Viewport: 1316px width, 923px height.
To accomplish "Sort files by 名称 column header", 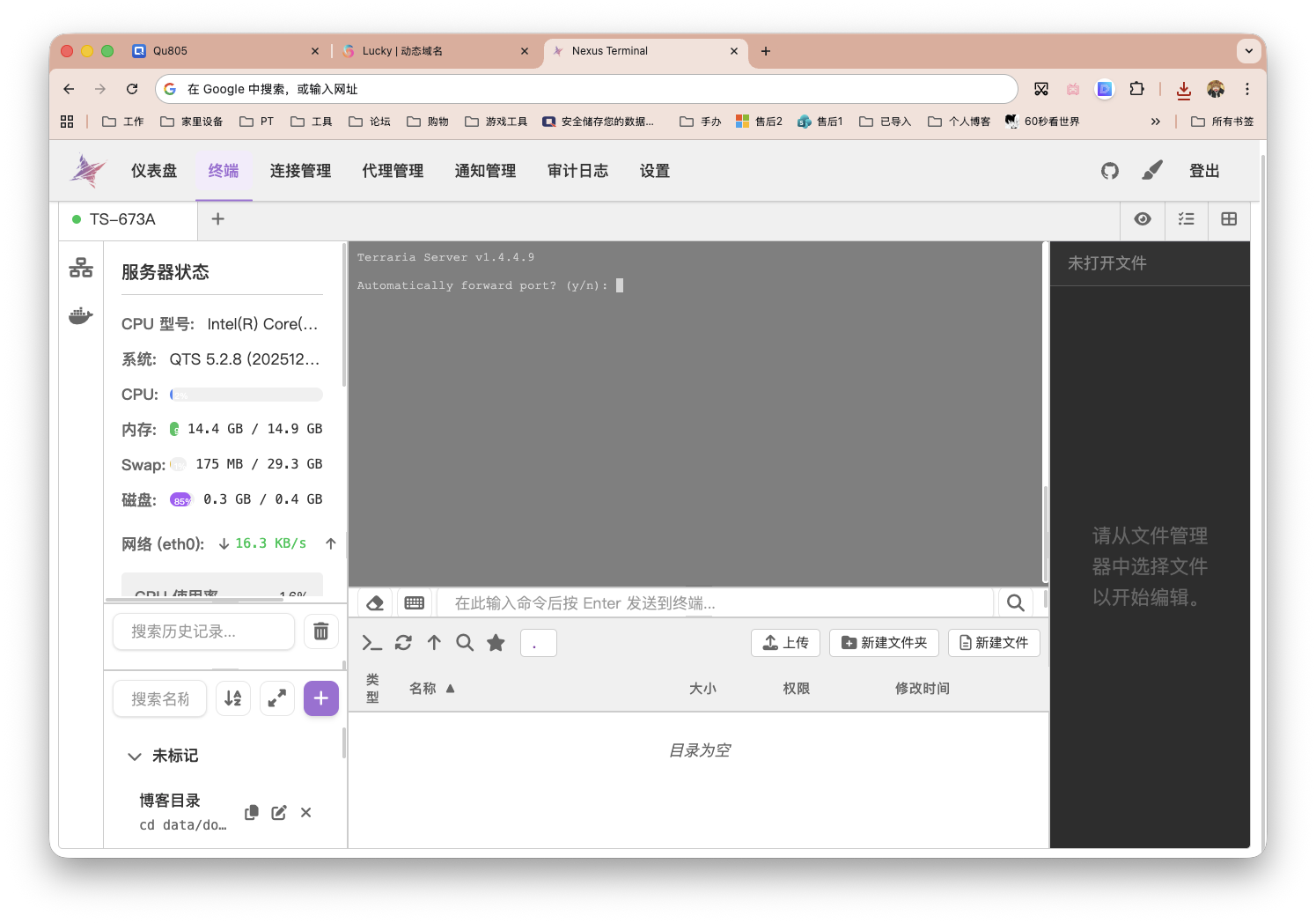I will [425, 688].
